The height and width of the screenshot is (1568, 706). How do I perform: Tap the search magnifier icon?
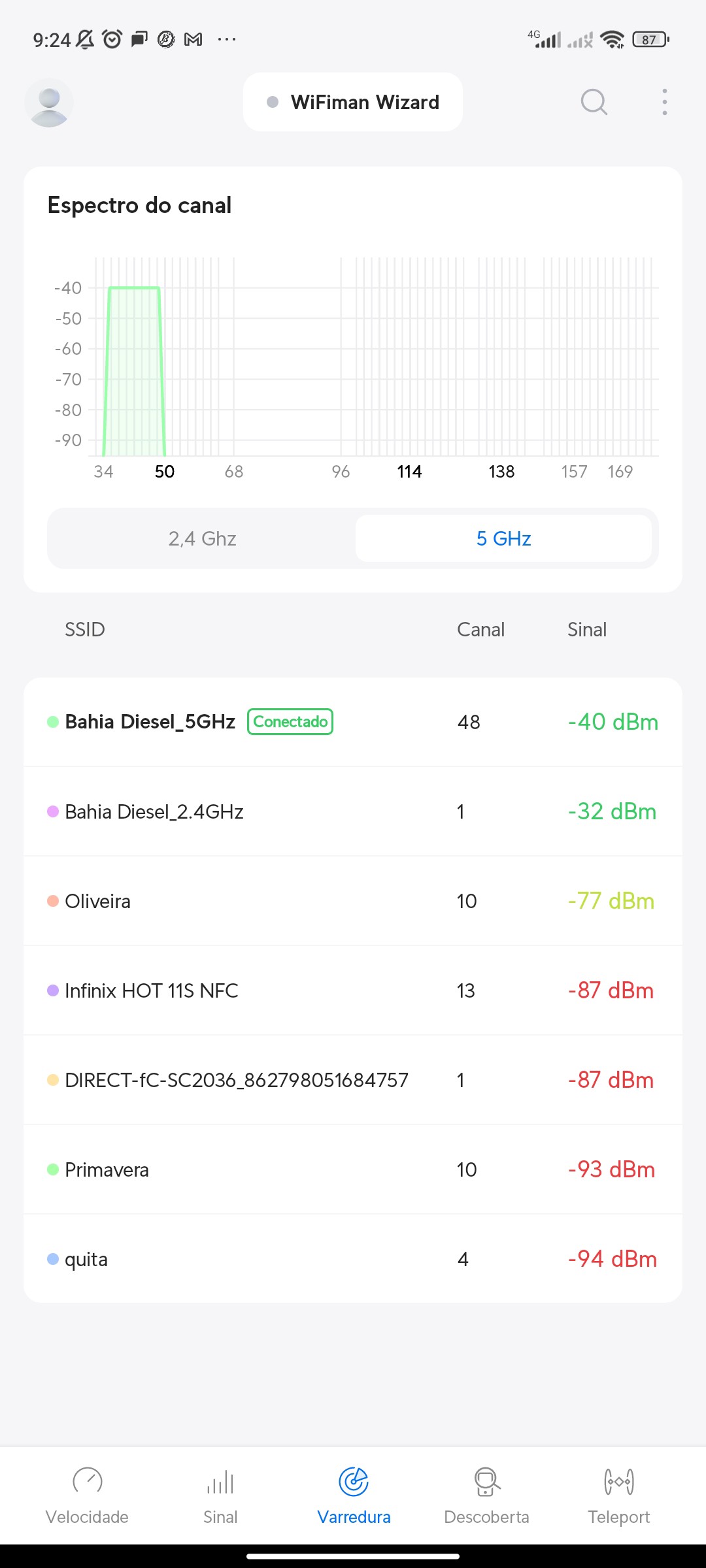[594, 102]
